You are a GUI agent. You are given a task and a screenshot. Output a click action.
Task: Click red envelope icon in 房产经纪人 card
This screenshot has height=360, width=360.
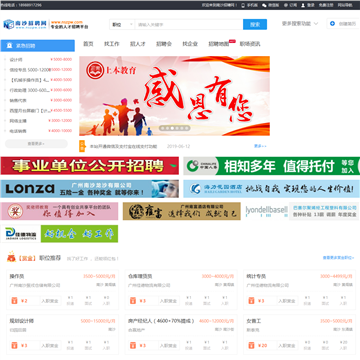[133, 345]
